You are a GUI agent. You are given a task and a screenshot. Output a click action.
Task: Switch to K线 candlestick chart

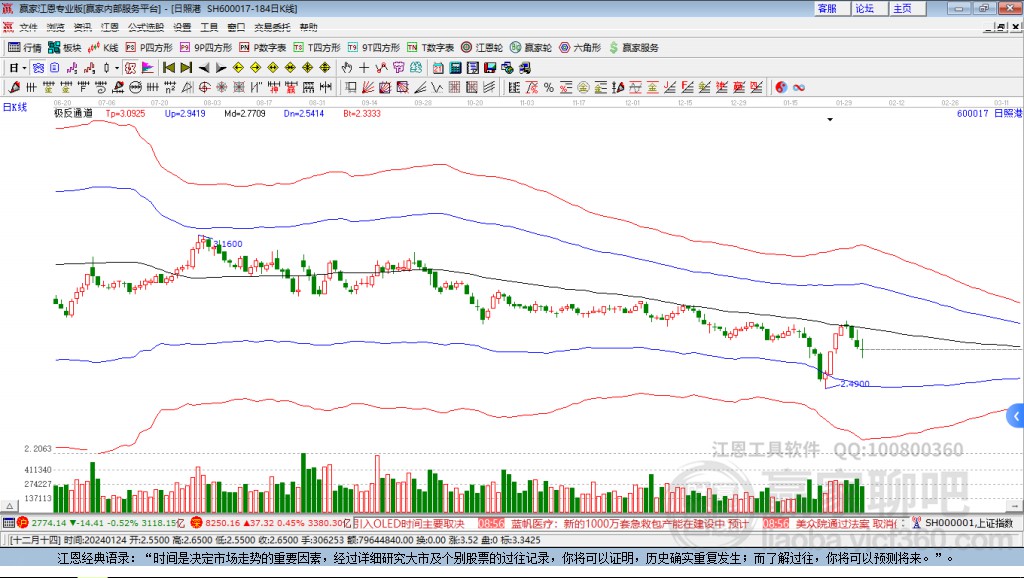[x=104, y=47]
